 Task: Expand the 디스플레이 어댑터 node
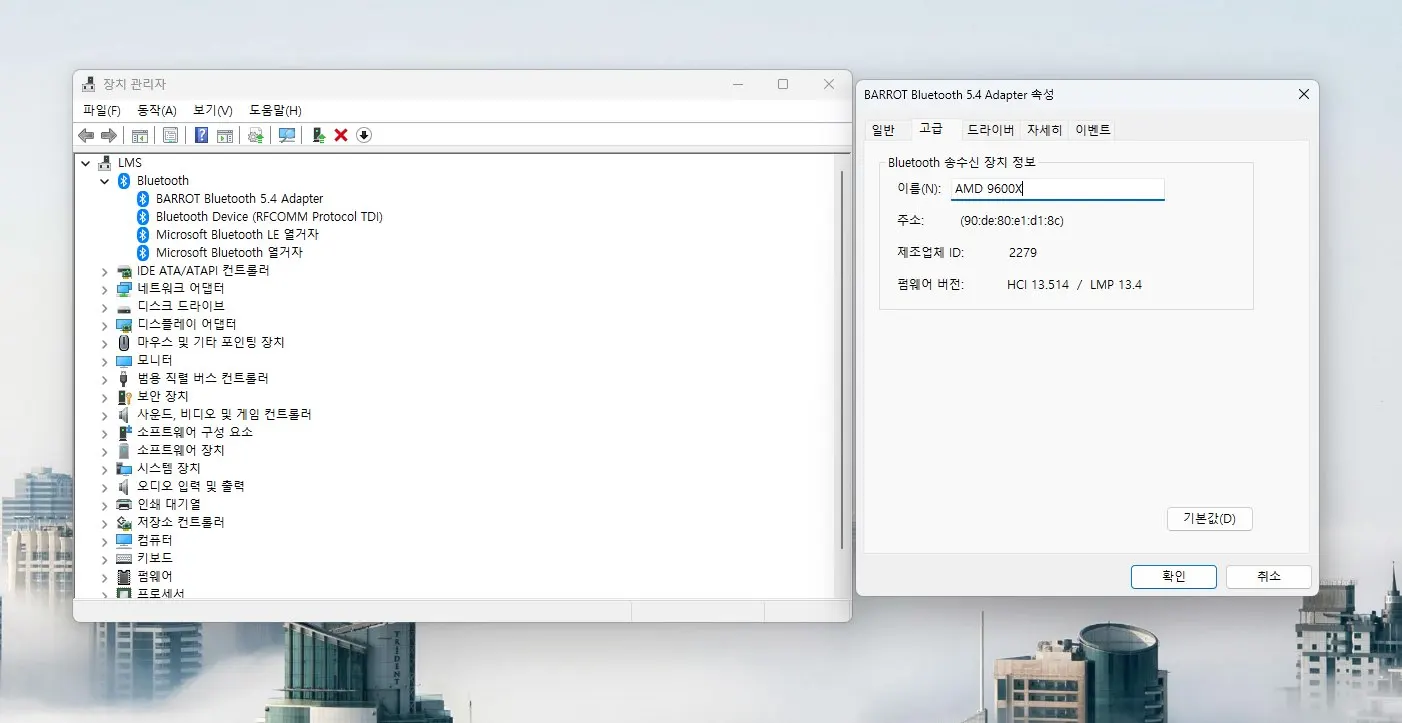104,324
